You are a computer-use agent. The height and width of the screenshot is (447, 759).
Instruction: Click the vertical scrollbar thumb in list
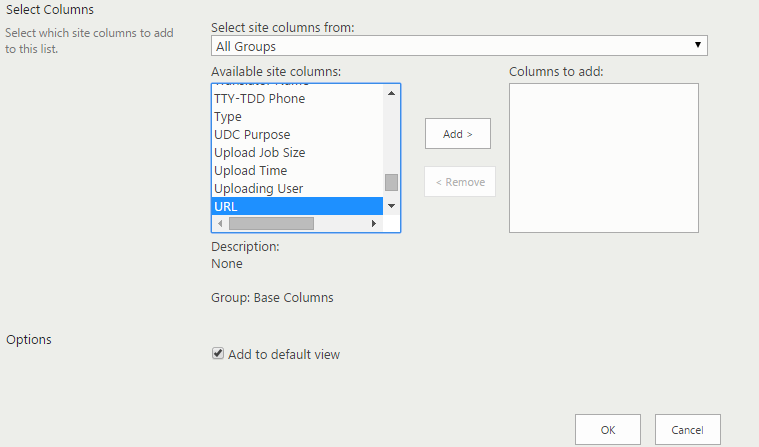pos(391,182)
